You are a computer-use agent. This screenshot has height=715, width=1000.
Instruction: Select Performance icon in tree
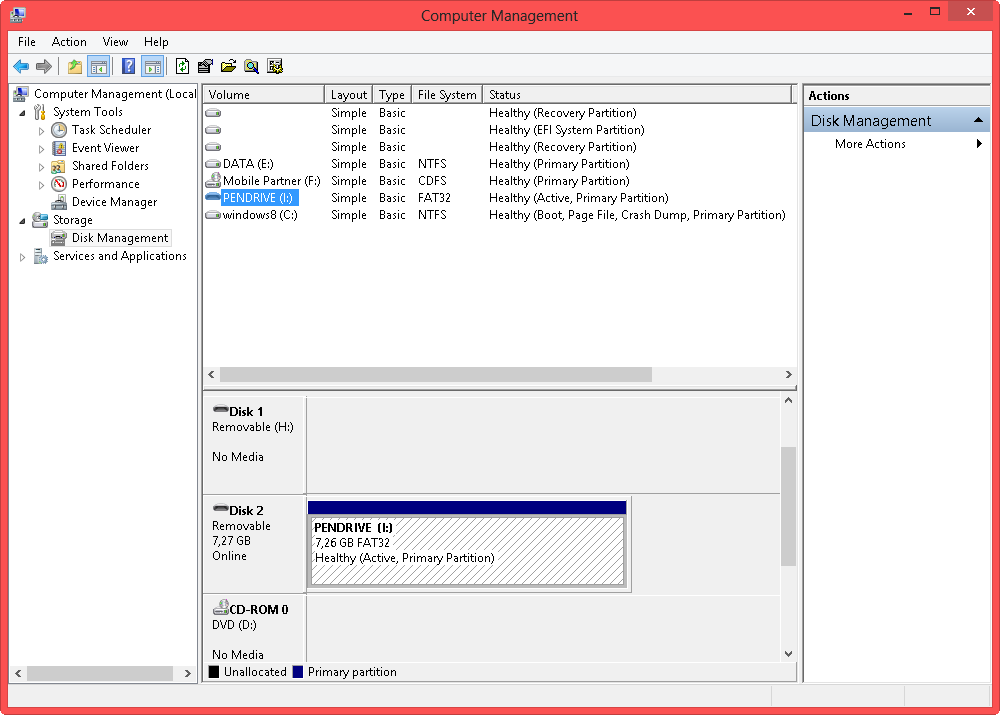click(x=59, y=184)
